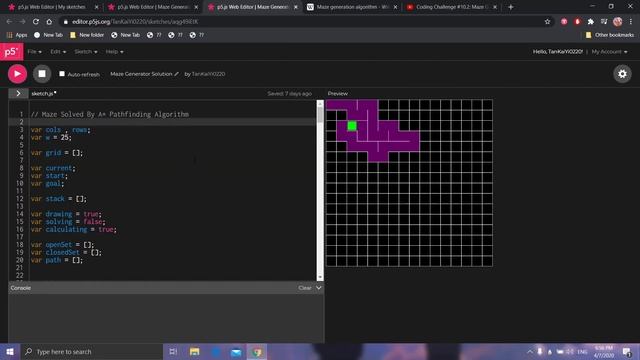Open the New folder bookmark
This screenshot has width=640, height=360.
coord(87,35)
